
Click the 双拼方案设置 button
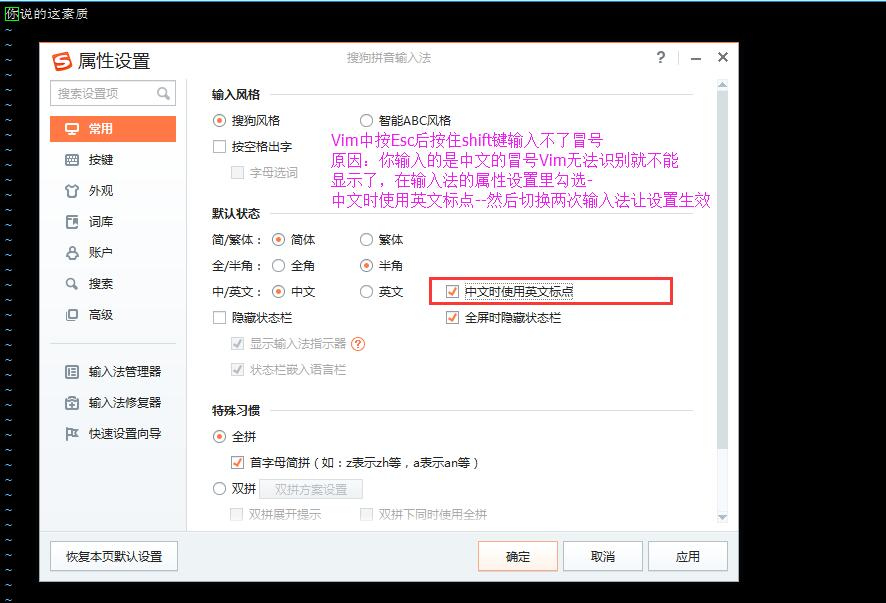[x=311, y=489]
